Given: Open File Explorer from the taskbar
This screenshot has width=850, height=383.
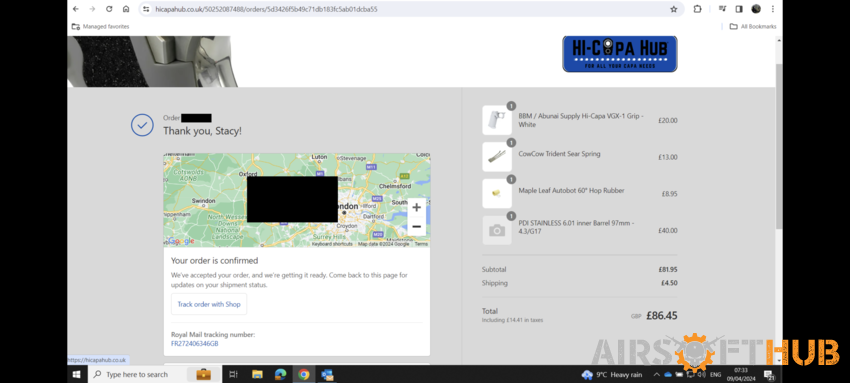Looking at the screenshot, I should pos(257,374).
